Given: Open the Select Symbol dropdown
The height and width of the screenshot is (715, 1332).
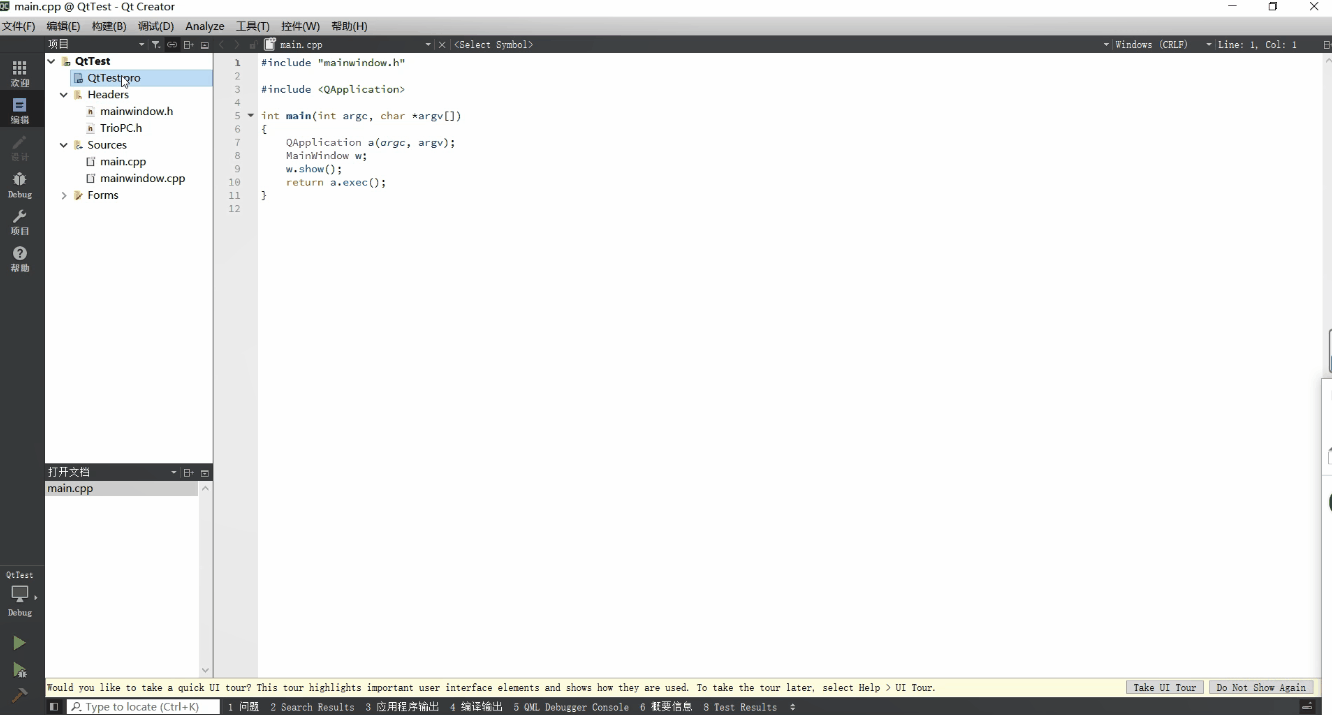Looking at the screenshot, I should pos(781,44).
